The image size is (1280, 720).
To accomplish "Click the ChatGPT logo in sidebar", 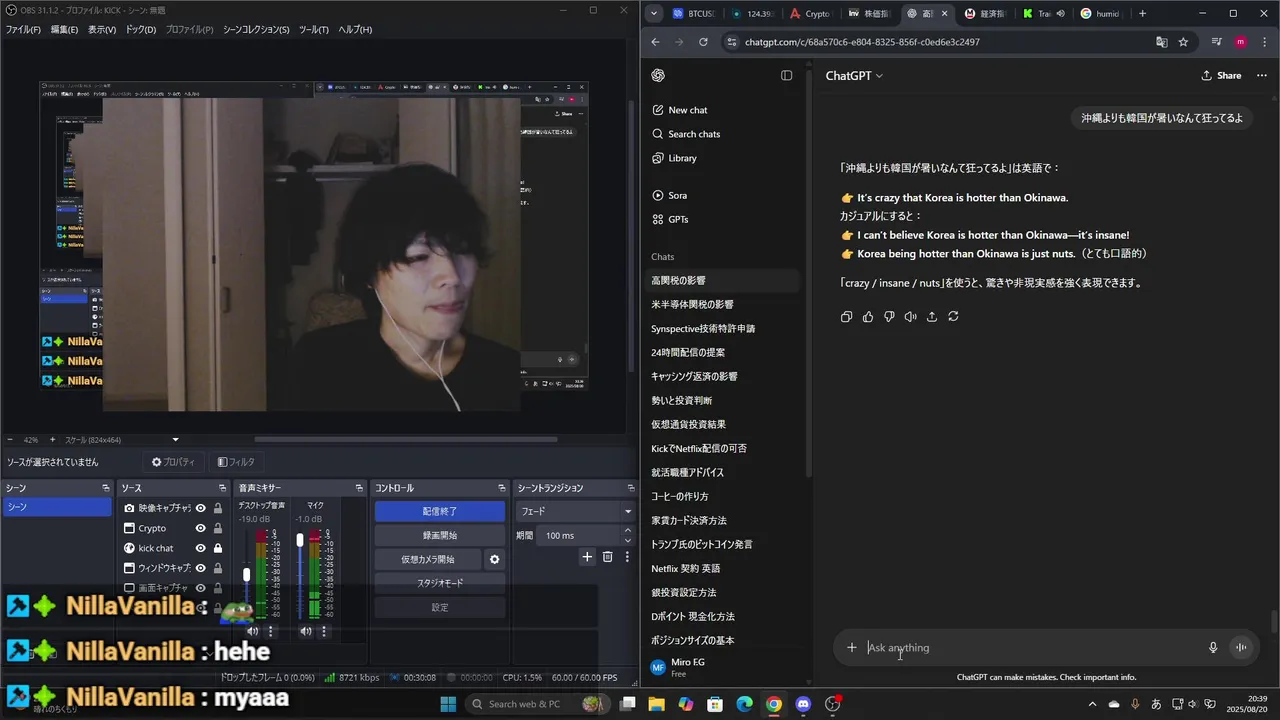I will click(x=658, y=75).
